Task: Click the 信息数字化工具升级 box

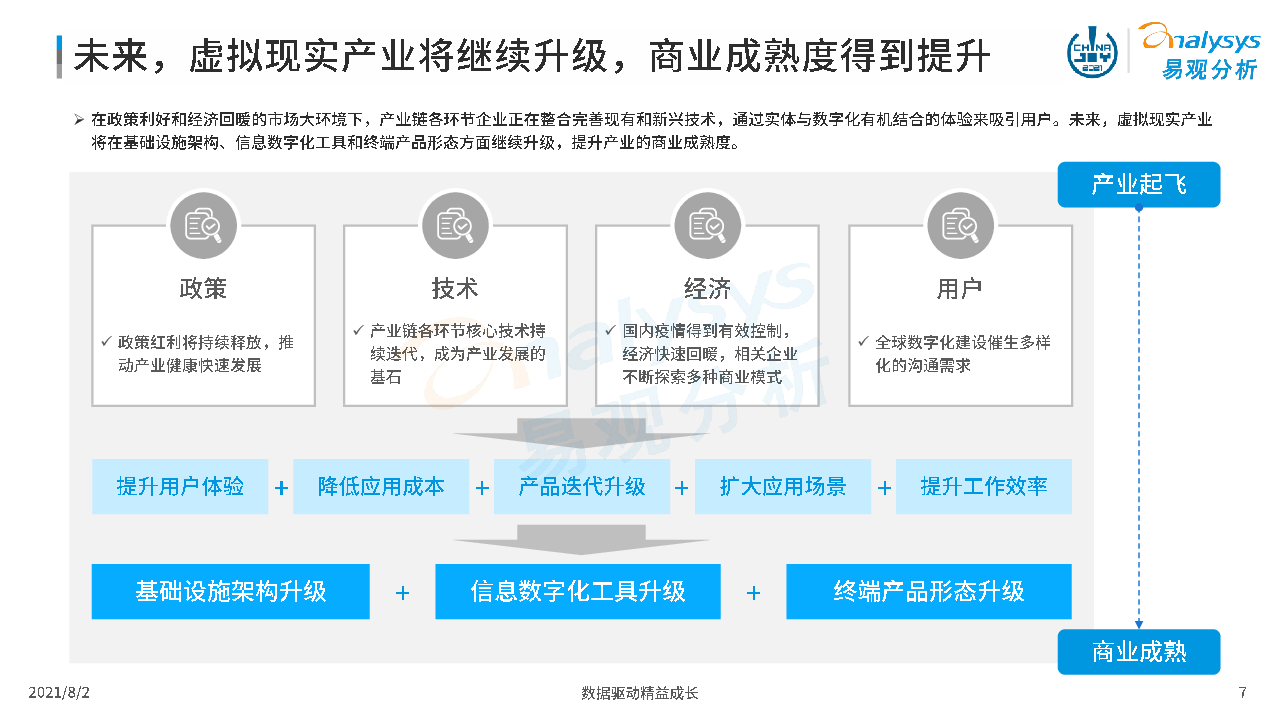Action: tap(578, 592)
